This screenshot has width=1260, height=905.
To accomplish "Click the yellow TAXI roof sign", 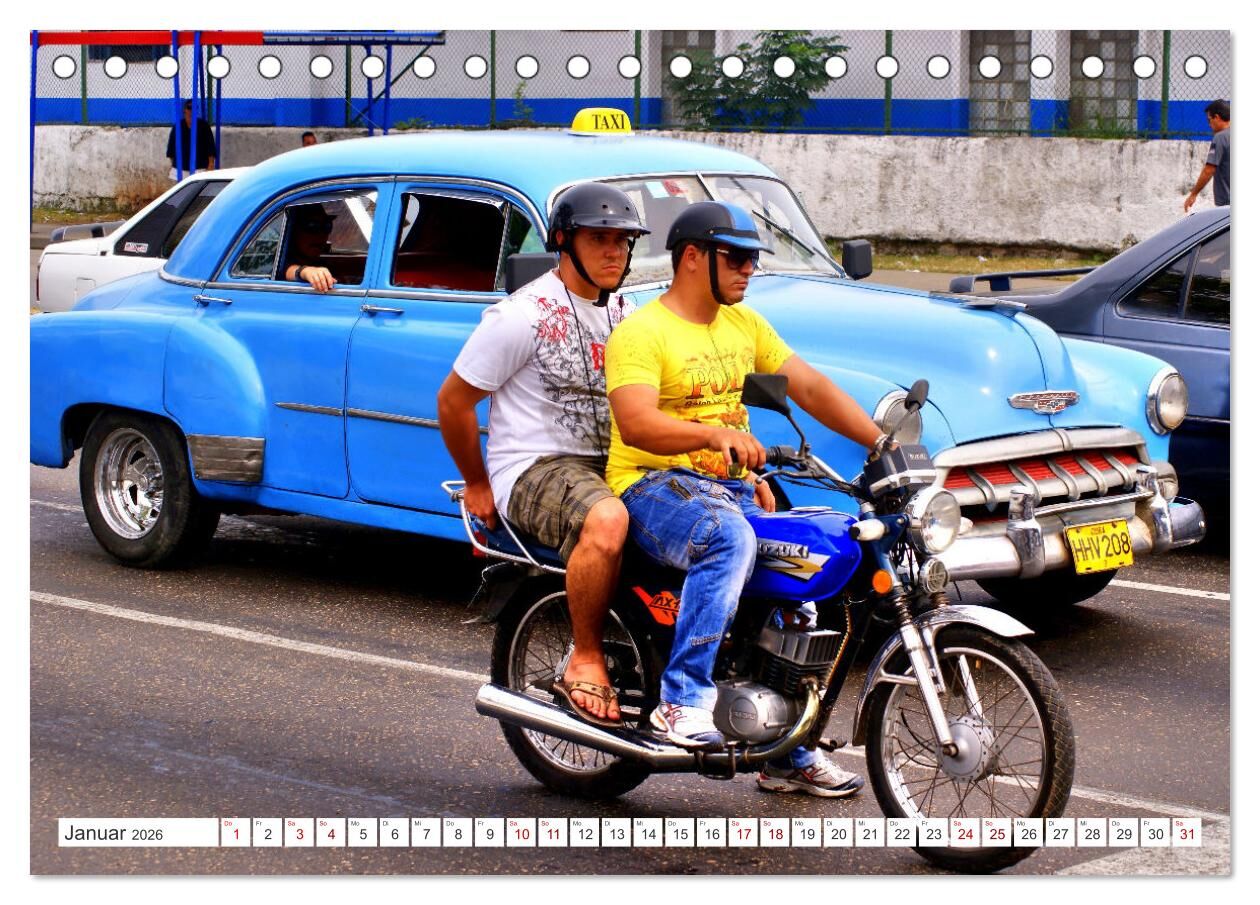I will tap(600, 121).
